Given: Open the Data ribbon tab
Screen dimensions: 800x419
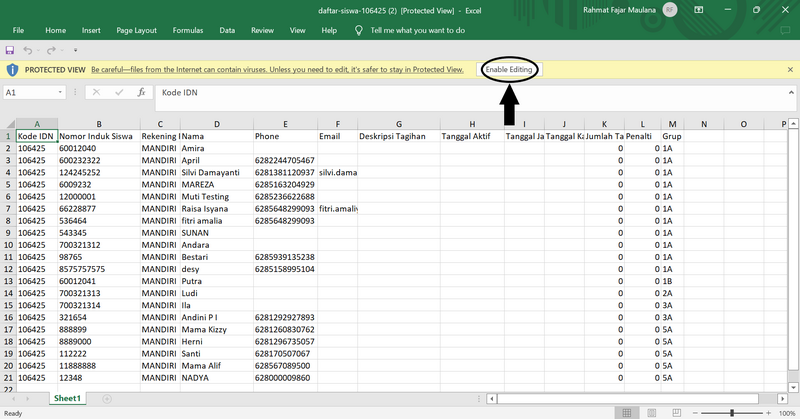Looking at the screenshot, I should click(227, 30).
